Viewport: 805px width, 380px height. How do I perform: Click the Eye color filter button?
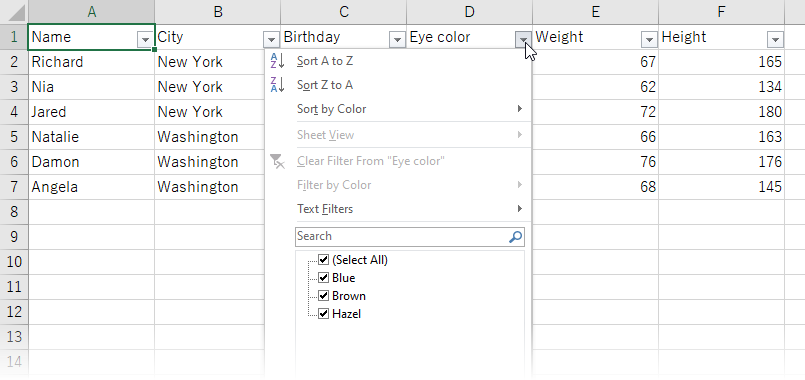[523, 40]
